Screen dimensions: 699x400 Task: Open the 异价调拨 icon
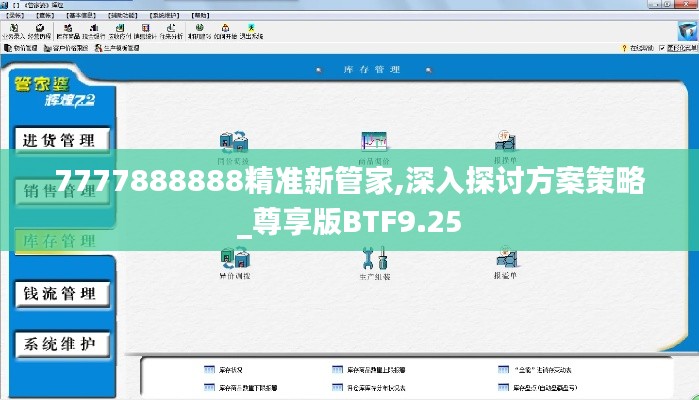pos(234,260)
